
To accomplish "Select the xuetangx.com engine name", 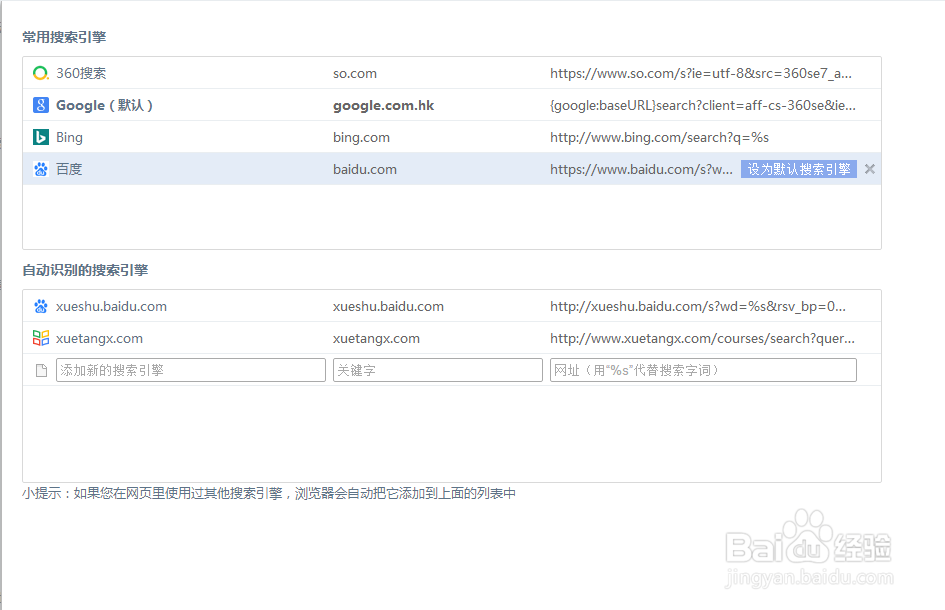I will [x=99, y=338].
